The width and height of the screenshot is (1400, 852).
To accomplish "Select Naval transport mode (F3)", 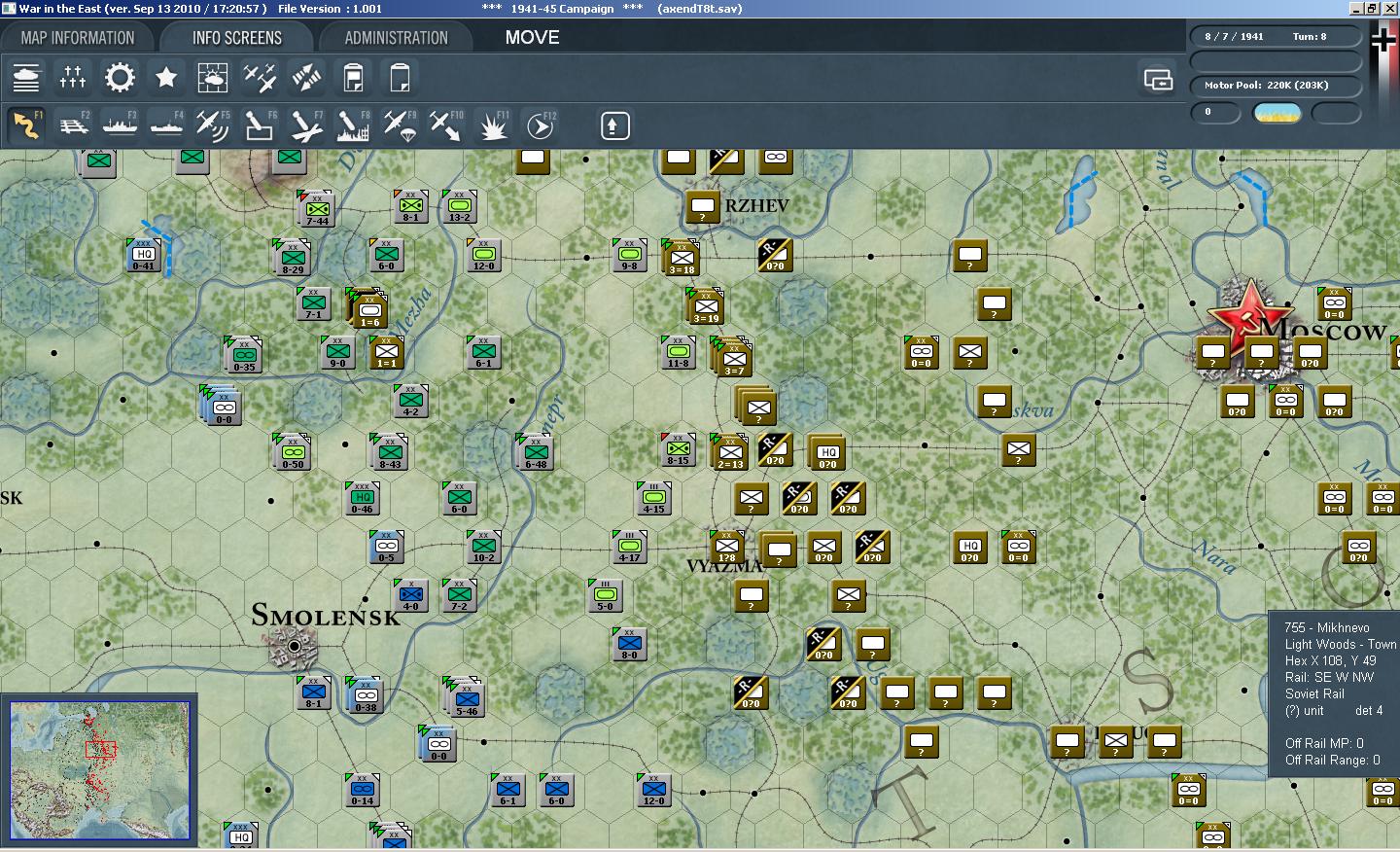I will (120, 125).
